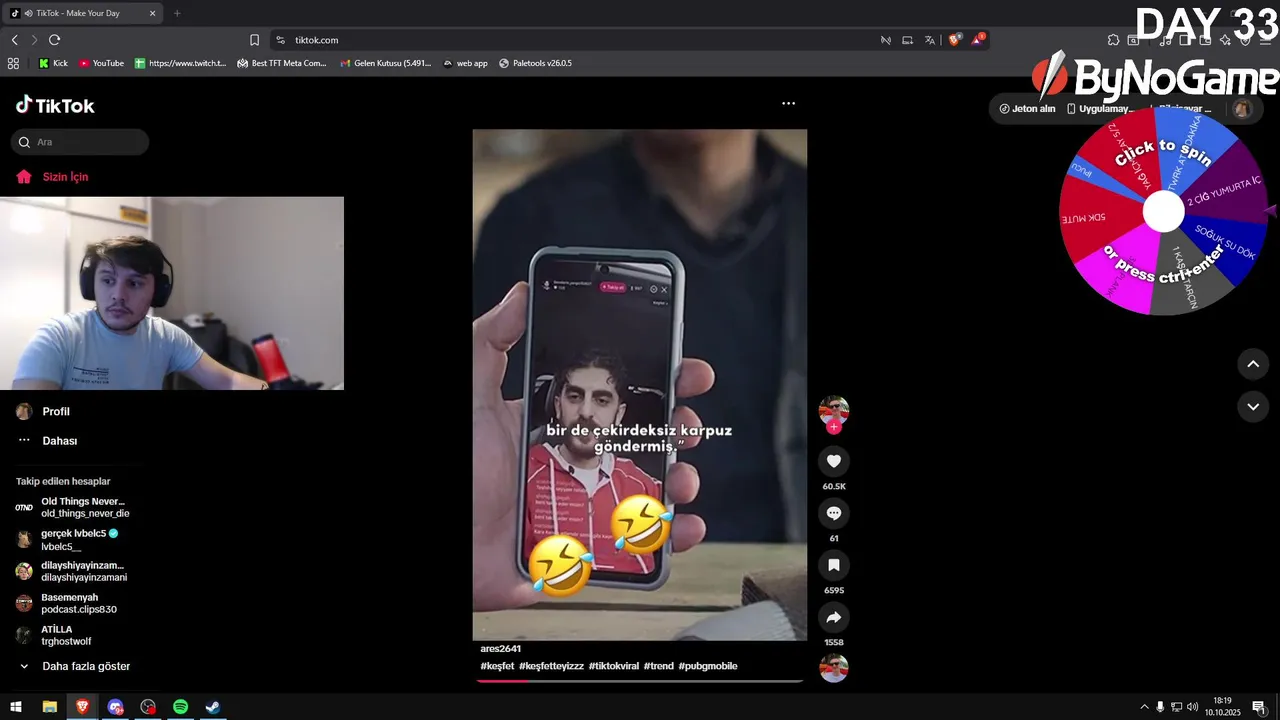Open a new browser tab

click(x=177, y=13)
